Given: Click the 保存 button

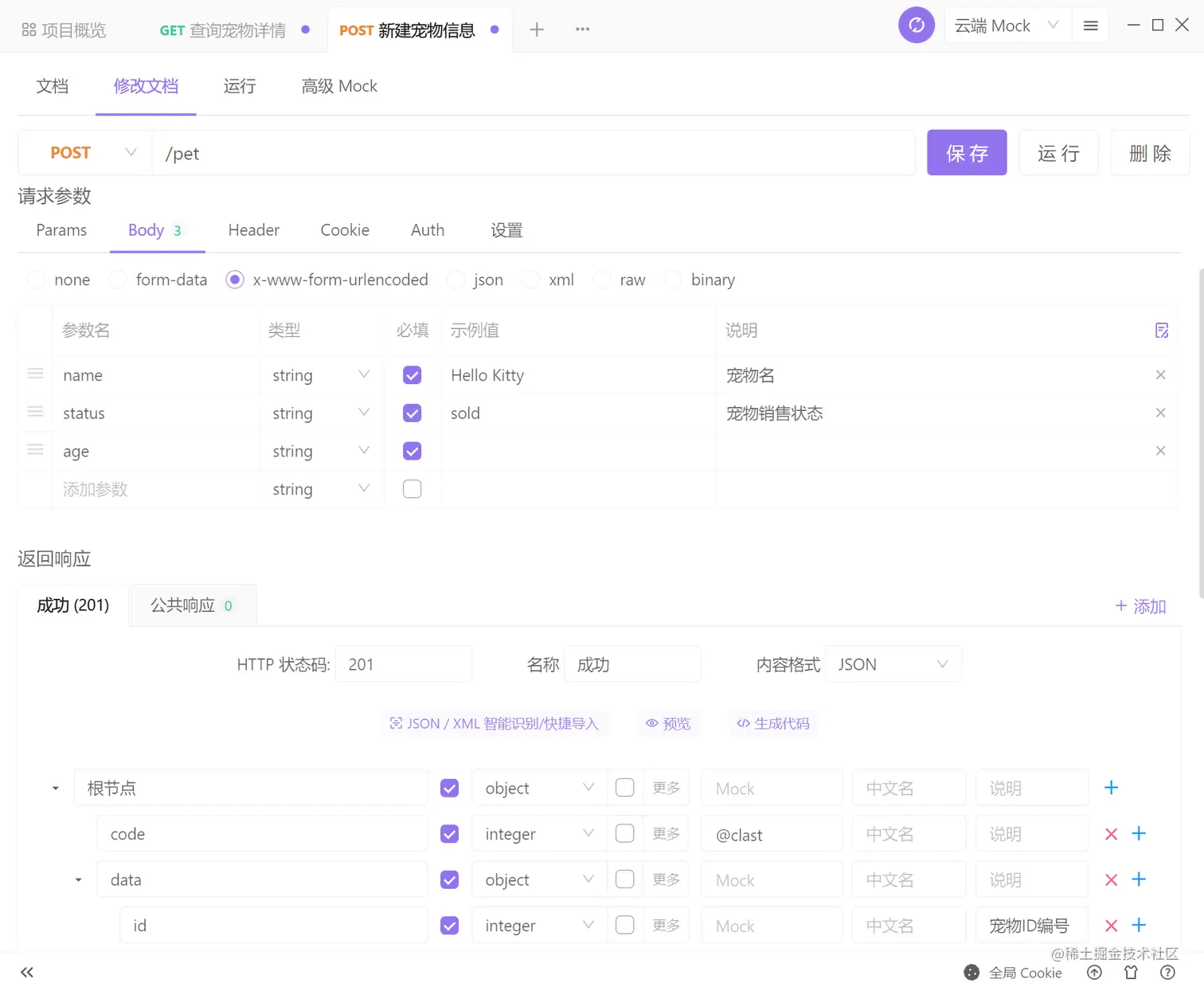Looking at the screenshot, I should (967, 152).
